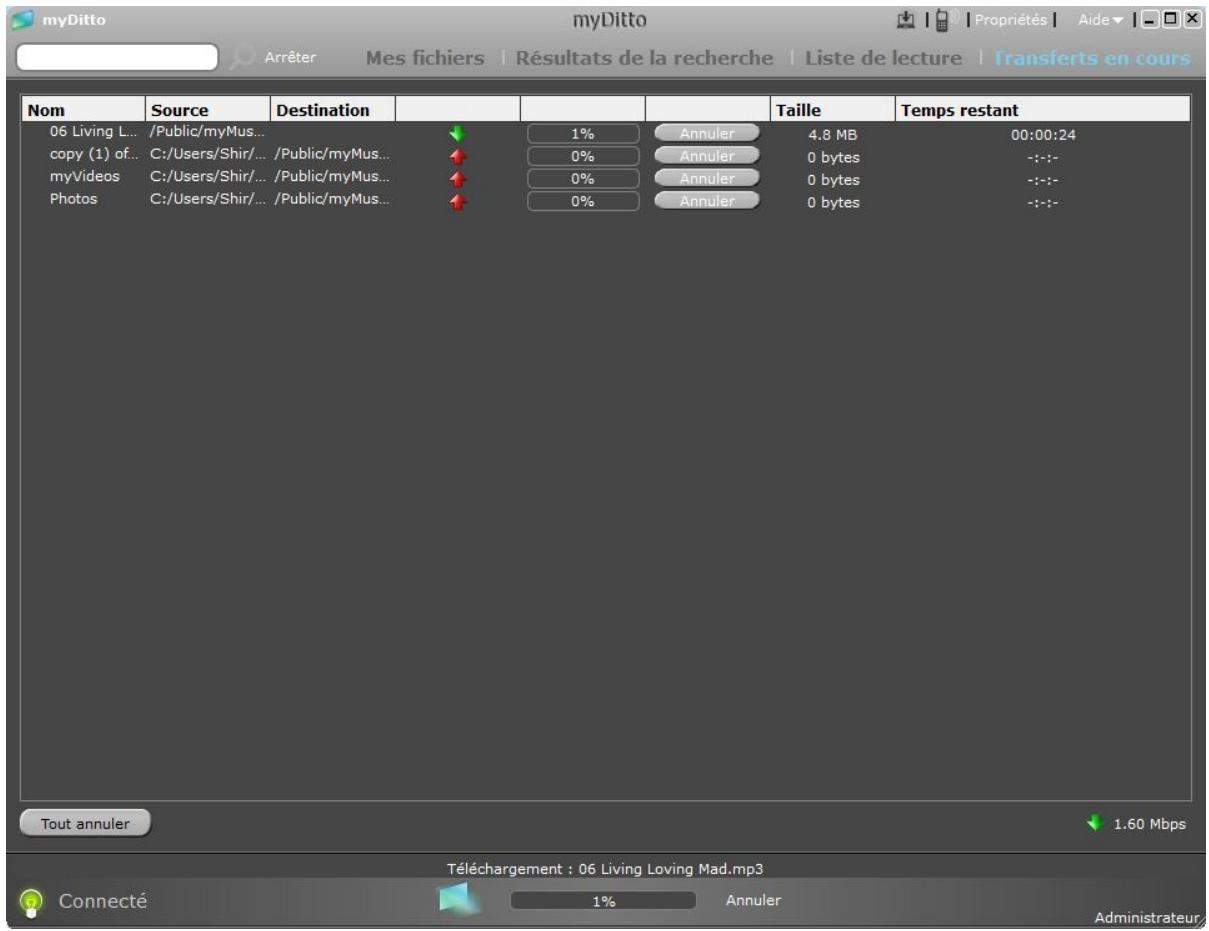
Task: Click the magnifier search icon
Action: point(243,58)
